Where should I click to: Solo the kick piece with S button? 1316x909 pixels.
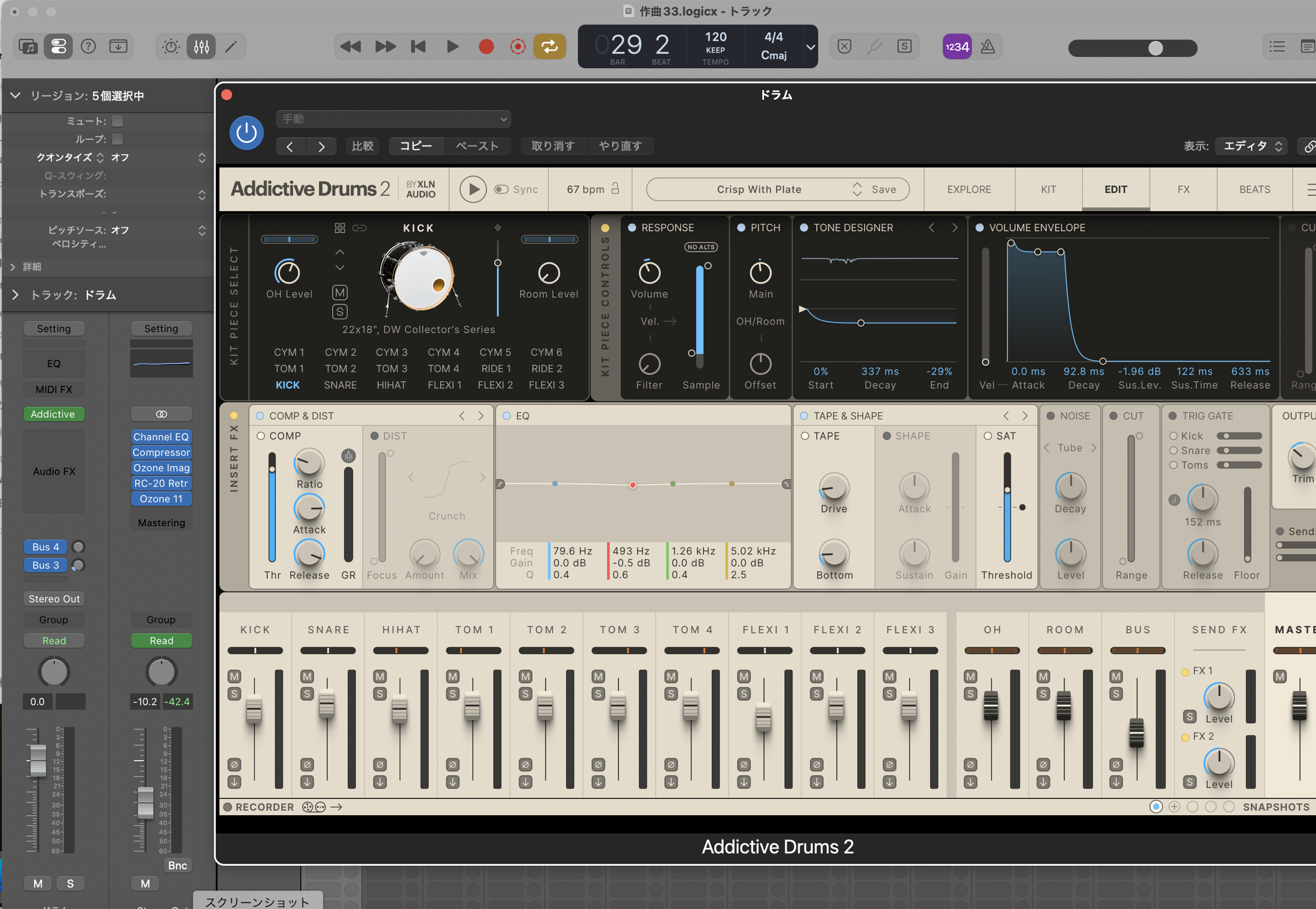(340, 312)
